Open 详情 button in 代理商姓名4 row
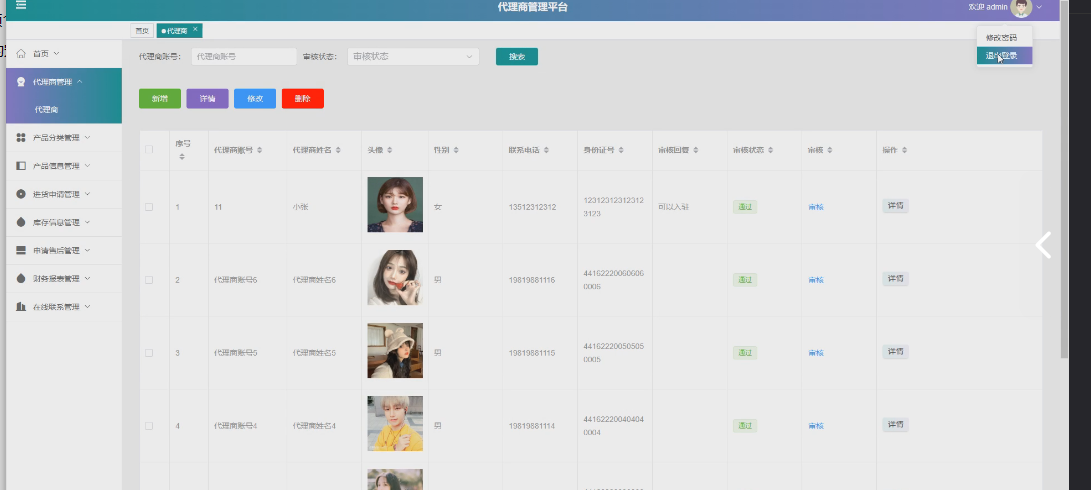The image size is (1091, 490). 895,425
